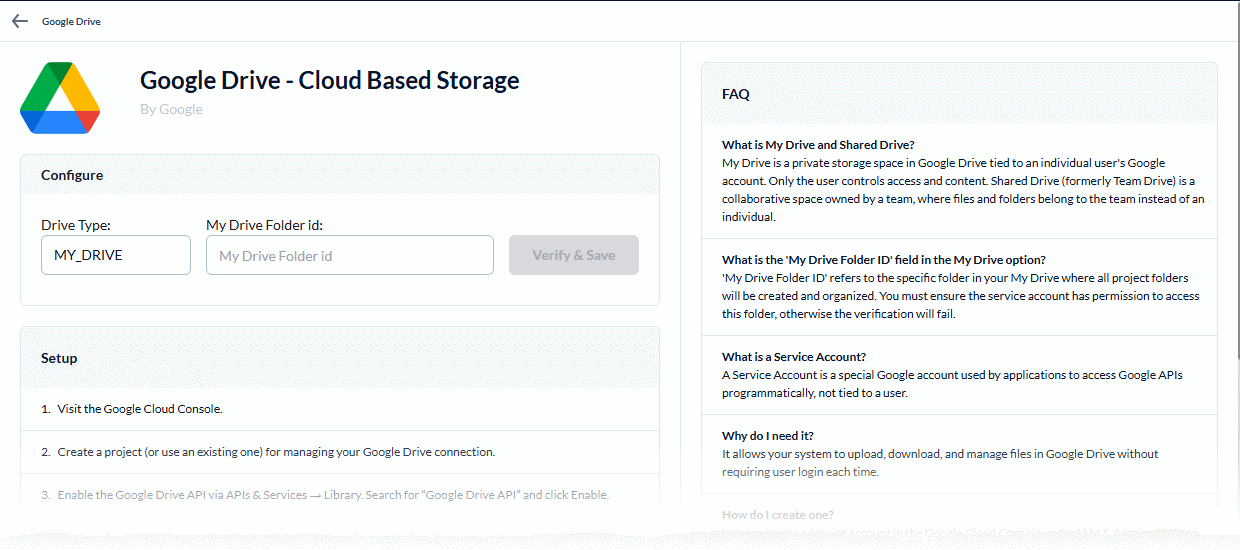
Task: Click the 'My Drive Folder ID' field FAQ question
Action: coord(884,260)
